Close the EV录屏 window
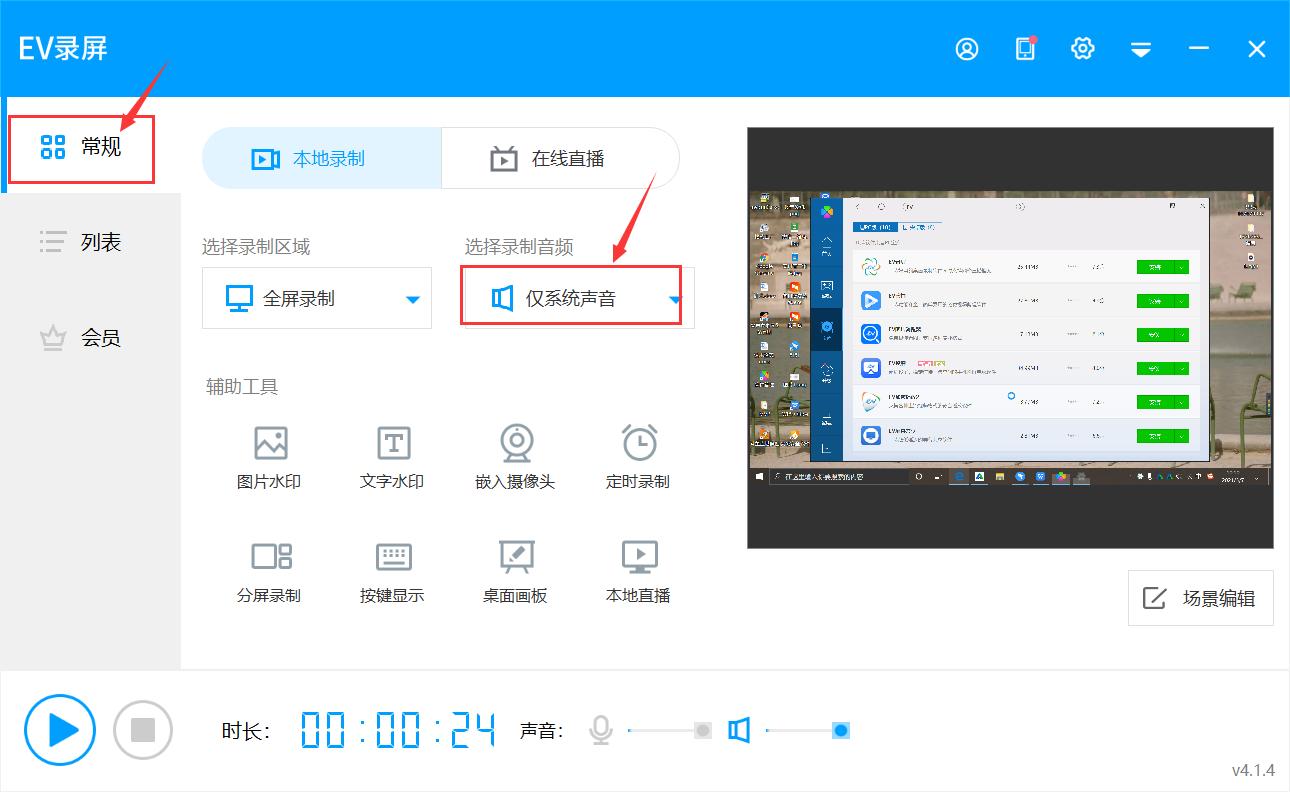 point(1257,49)
